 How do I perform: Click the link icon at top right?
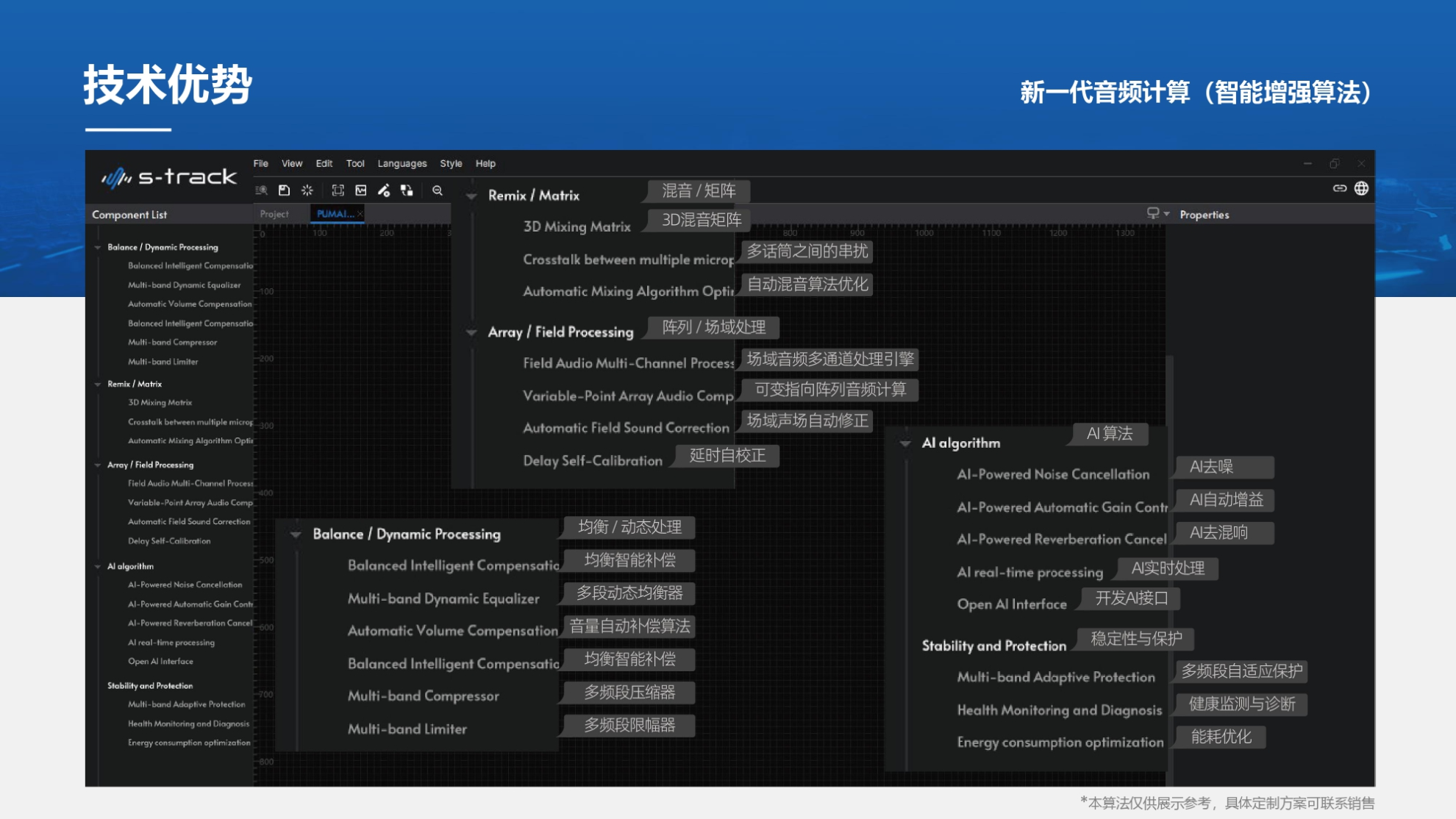click(x=1340, y=188)
